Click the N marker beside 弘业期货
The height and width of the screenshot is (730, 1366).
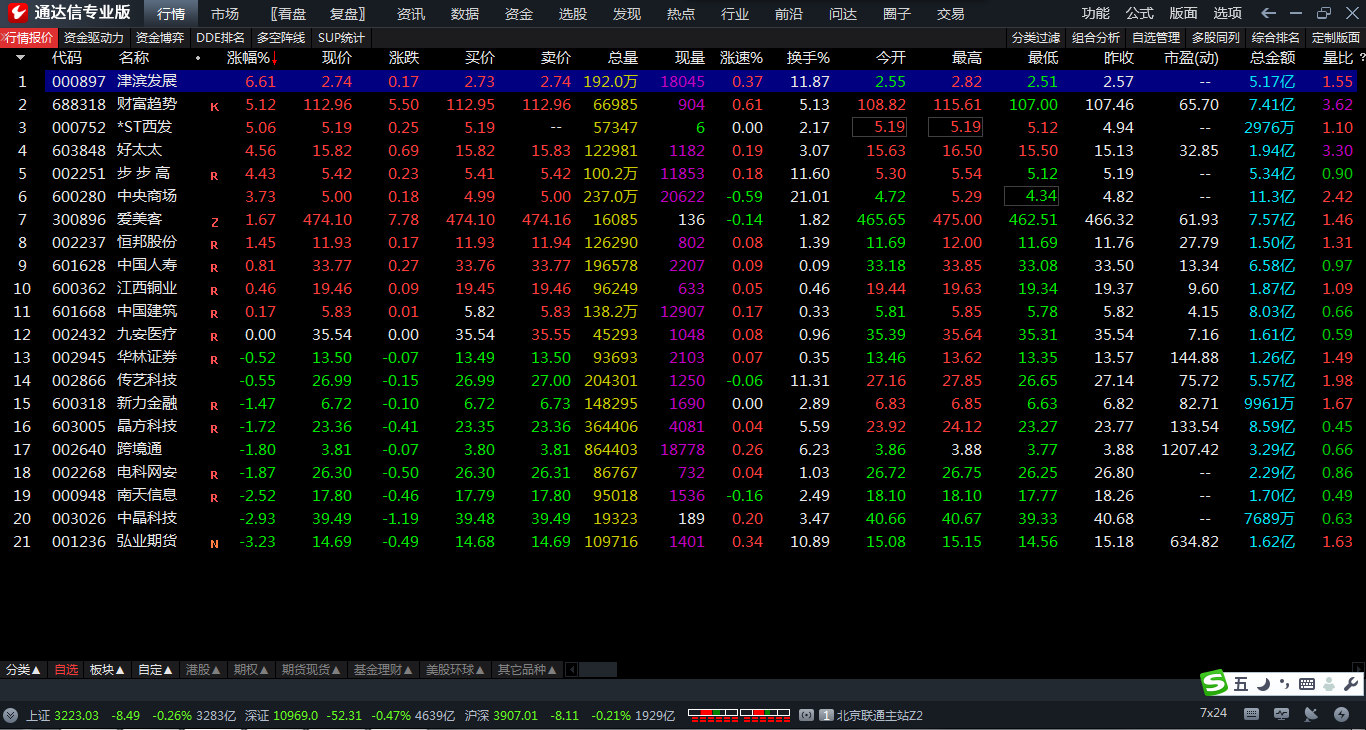pyautogui.click(x=214, y=543)
